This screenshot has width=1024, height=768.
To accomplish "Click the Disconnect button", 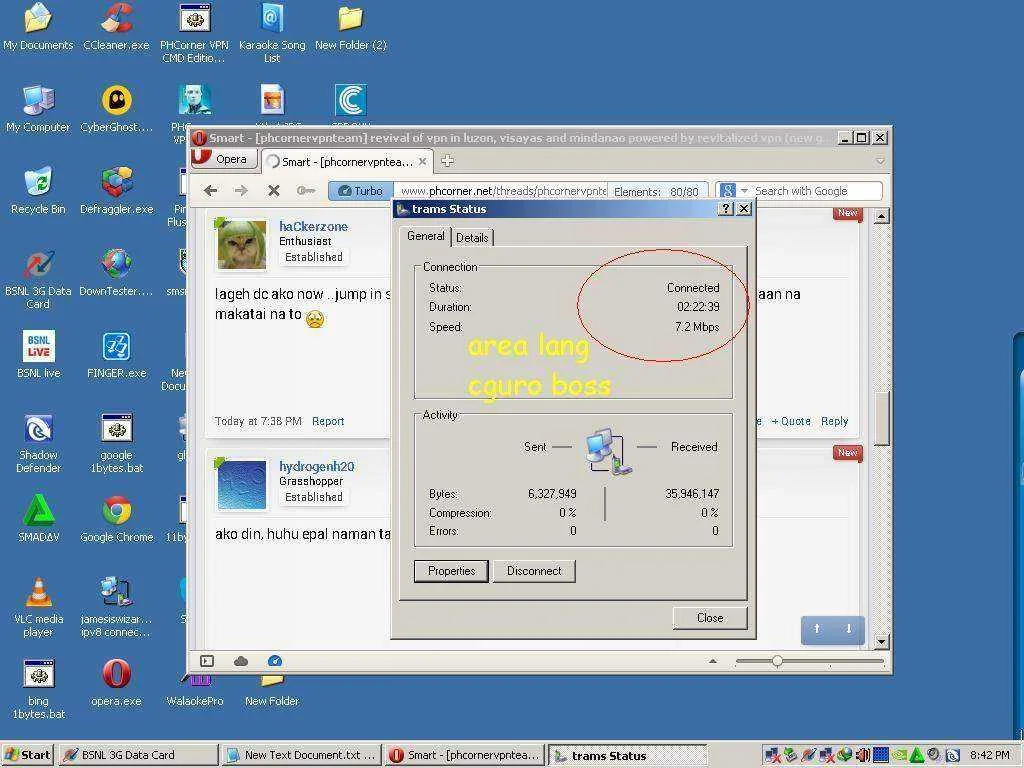I will 534,571.
